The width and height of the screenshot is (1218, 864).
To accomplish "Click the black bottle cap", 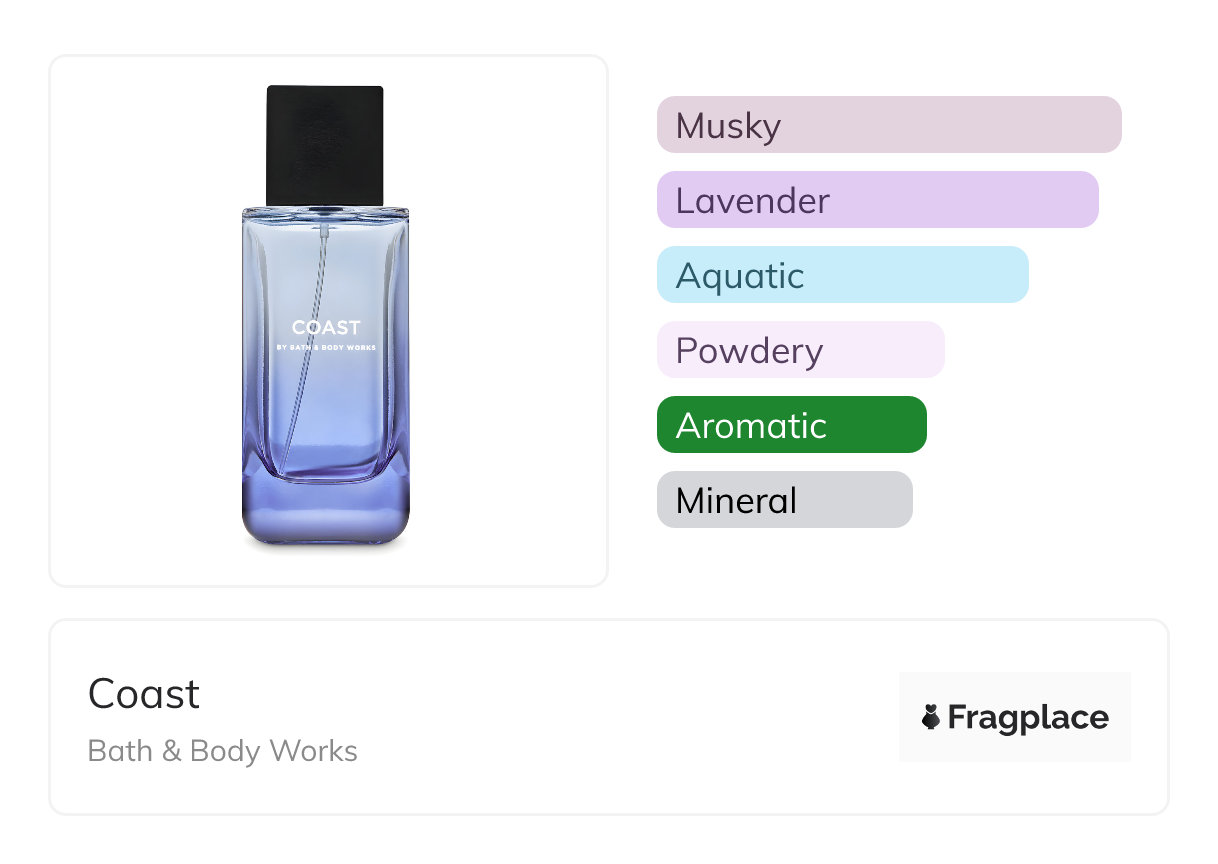I will click(325, 145).
